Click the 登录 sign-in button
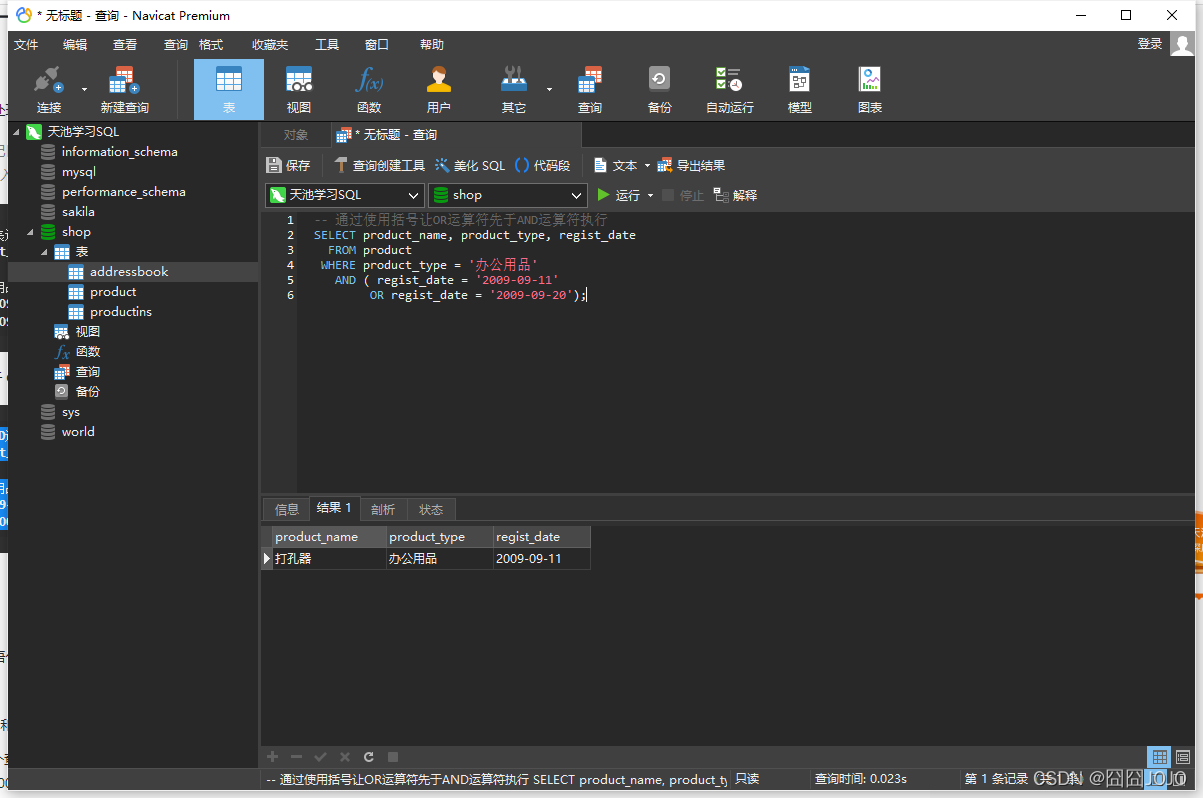 point(1150,44)
